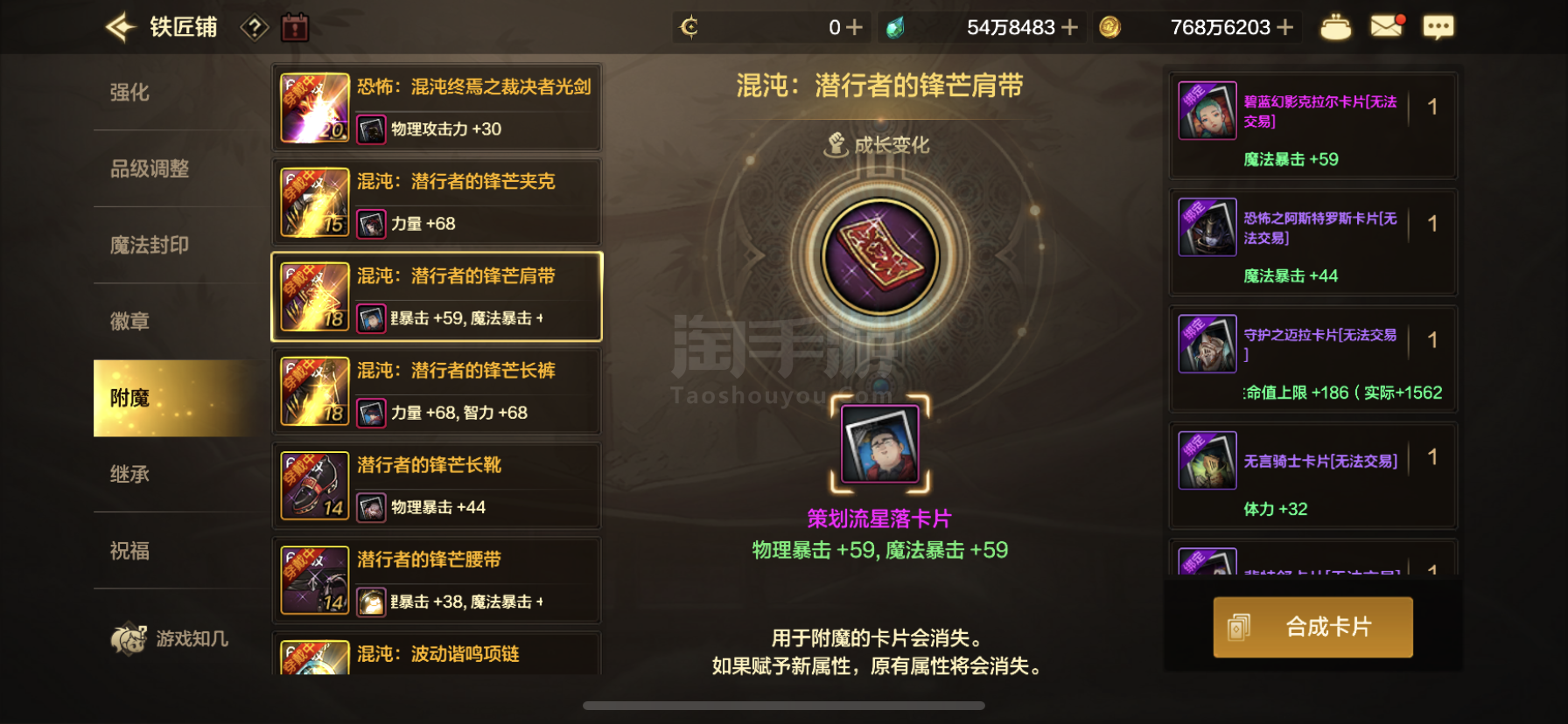Open the red calendar icon in header
The height and width of the screenshot is (724, 1568).
click(x=295, y=27)
